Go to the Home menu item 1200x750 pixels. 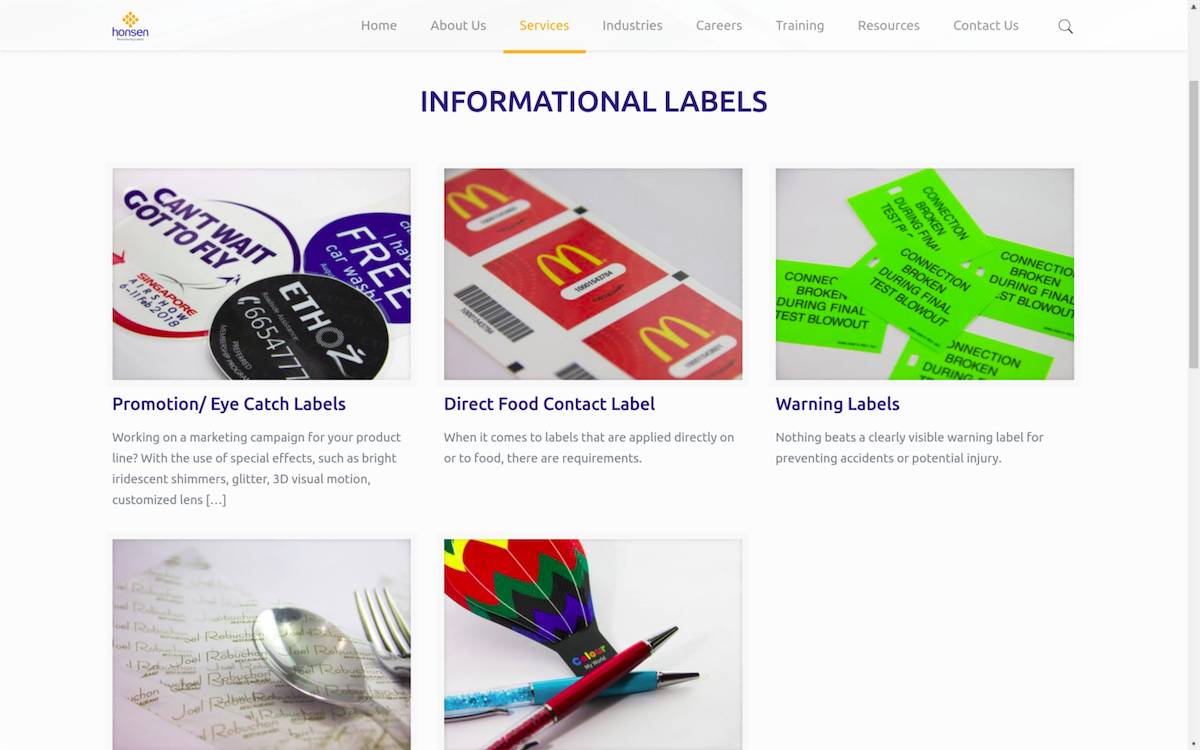point(379,26)
